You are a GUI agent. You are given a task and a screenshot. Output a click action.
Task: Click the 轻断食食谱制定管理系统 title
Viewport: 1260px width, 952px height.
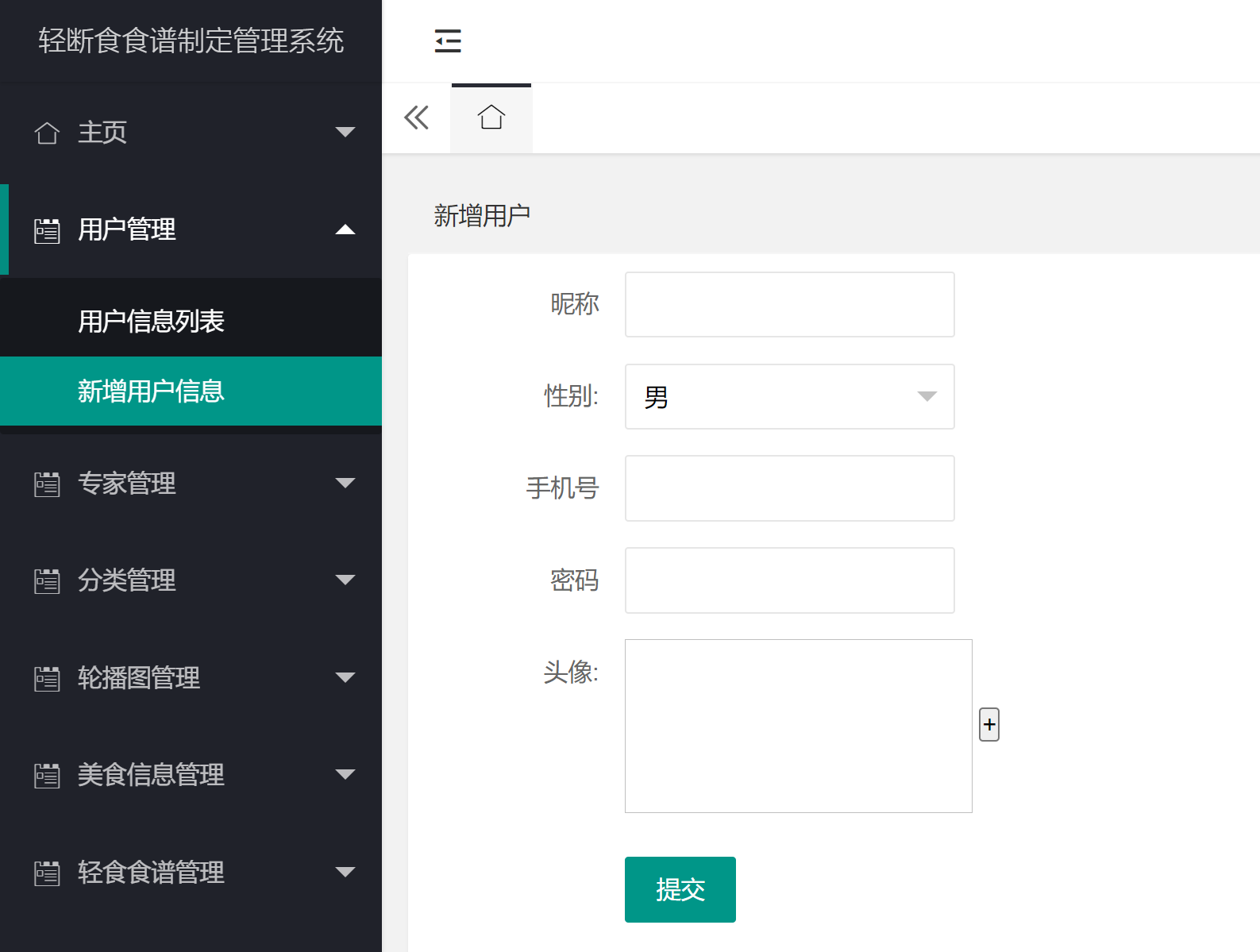point(191,40)
